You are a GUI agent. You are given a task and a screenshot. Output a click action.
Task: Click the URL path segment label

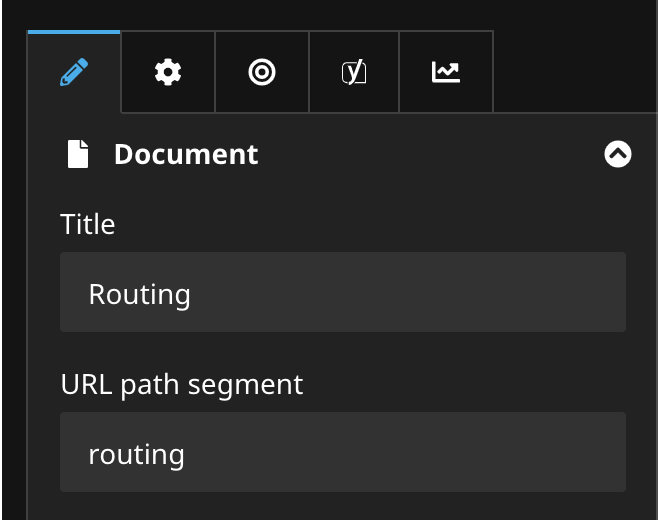point(182,384)
